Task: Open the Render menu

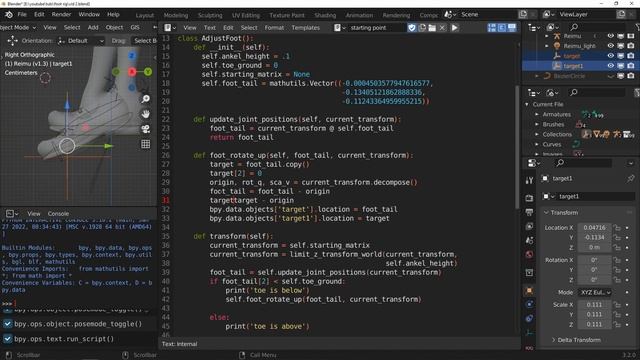Action: [61, 14]
